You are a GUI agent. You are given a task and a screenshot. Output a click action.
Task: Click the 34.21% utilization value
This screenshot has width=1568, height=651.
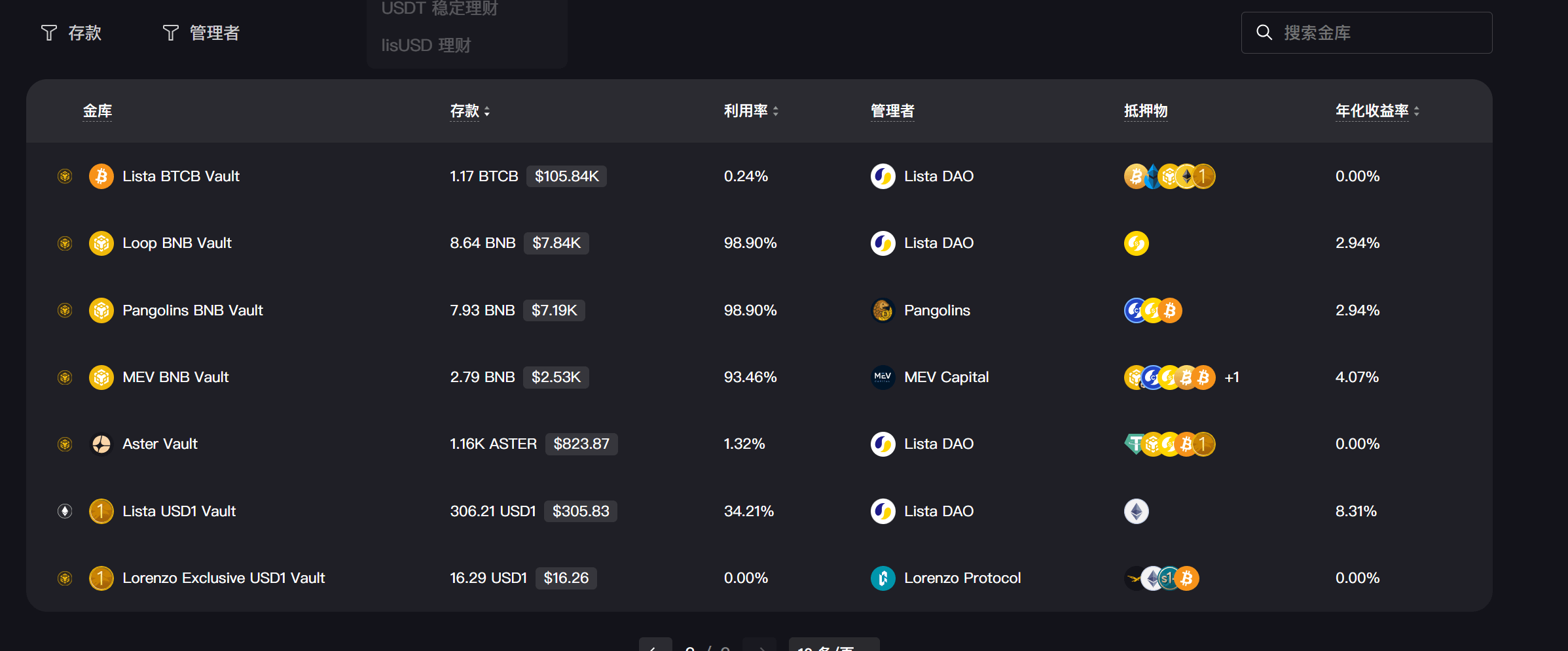749,511
